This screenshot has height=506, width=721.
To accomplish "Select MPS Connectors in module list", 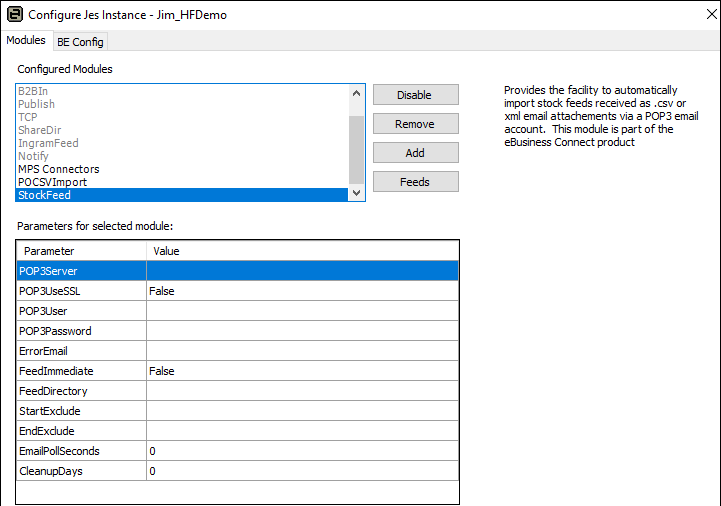I will [58, 169].
